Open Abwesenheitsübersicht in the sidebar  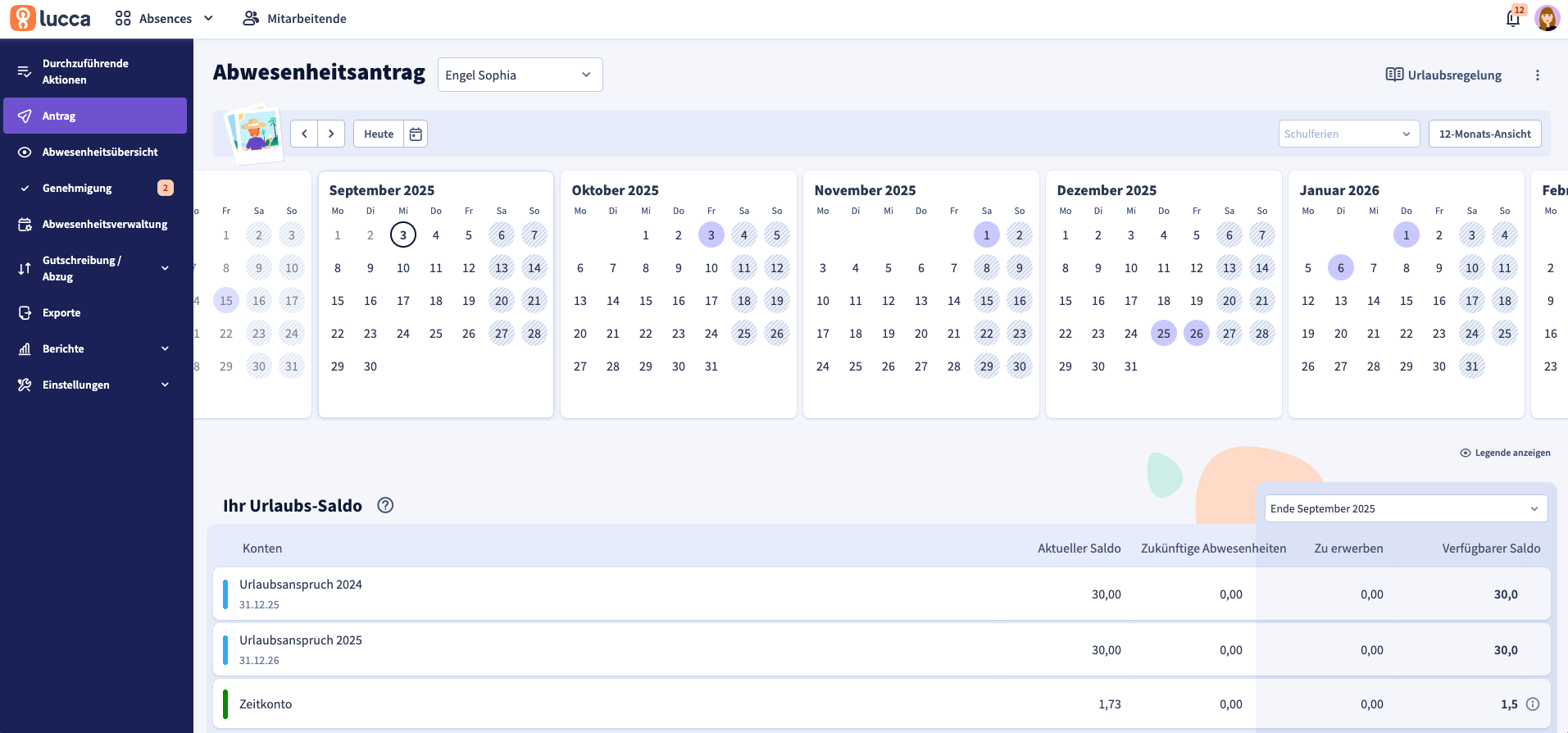100,152
